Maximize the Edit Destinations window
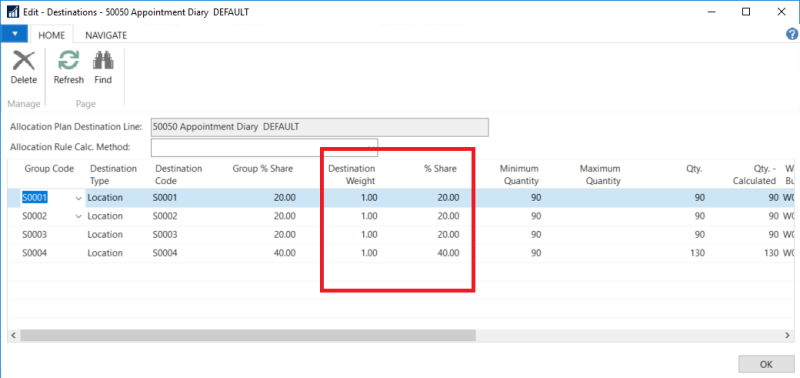Viewport: 800px width, 378px height. [746, 12]
